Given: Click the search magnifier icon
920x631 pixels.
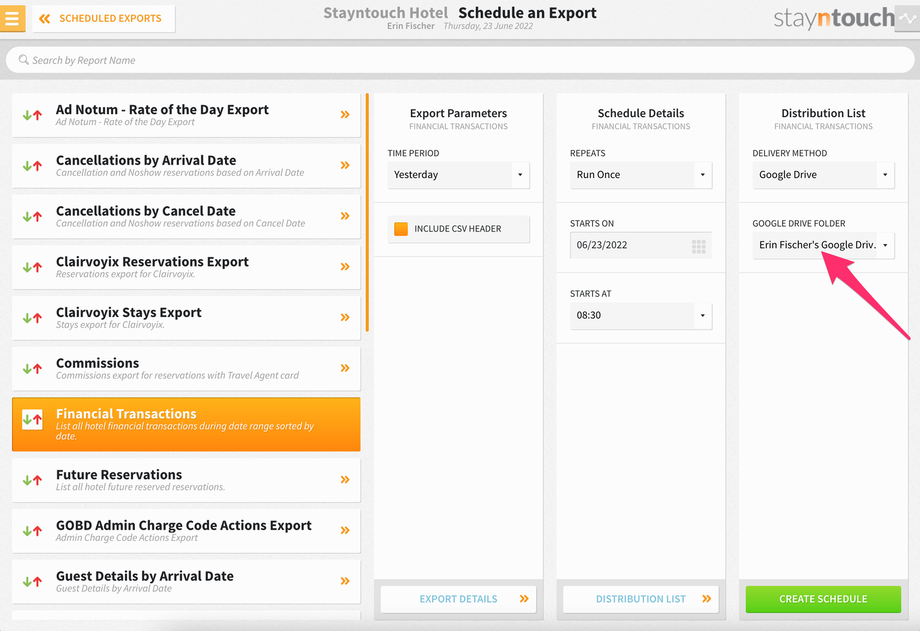Looking at the screenshot, I should pos(23,60).
